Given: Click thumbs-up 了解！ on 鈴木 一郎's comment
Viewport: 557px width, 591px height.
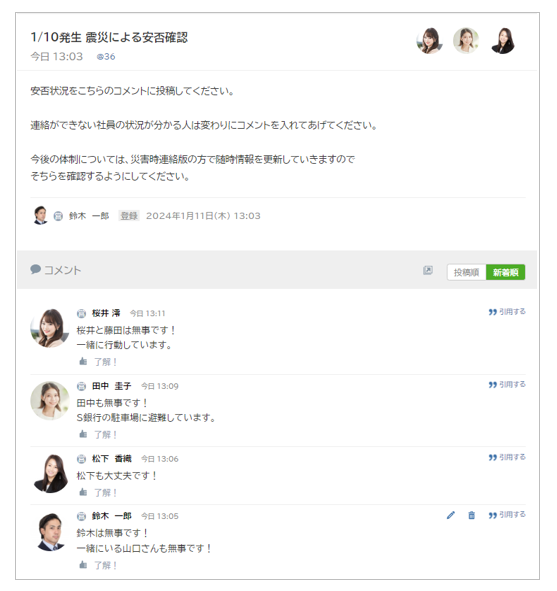Looking at the screenshot, I should point(98,565).
